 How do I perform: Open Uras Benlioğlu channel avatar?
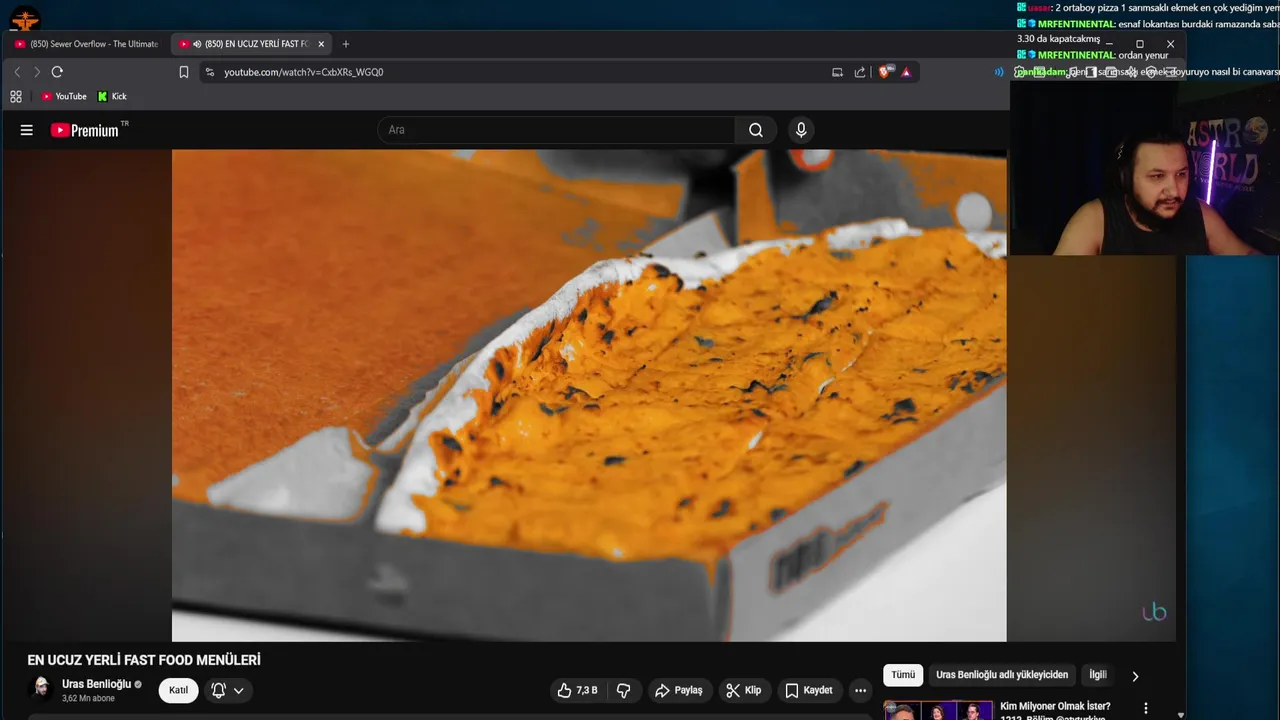[x=42, y=689]
